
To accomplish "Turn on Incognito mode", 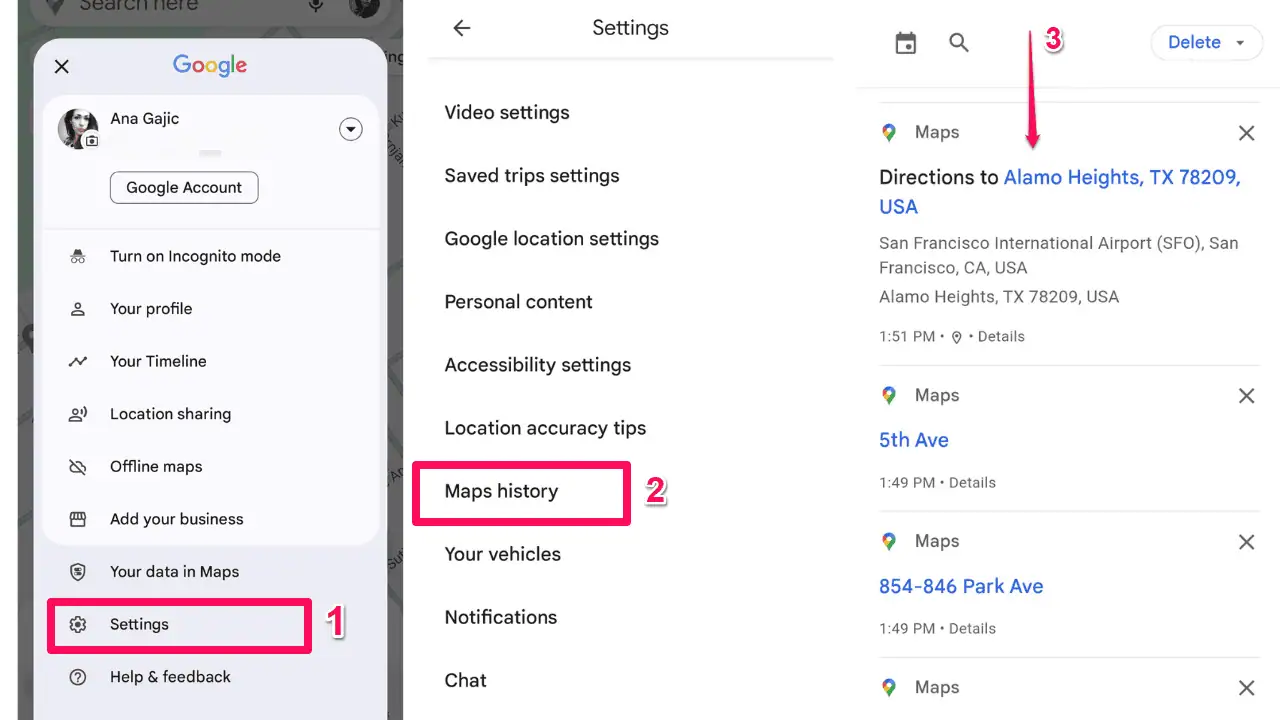I will tap(195, 256).
